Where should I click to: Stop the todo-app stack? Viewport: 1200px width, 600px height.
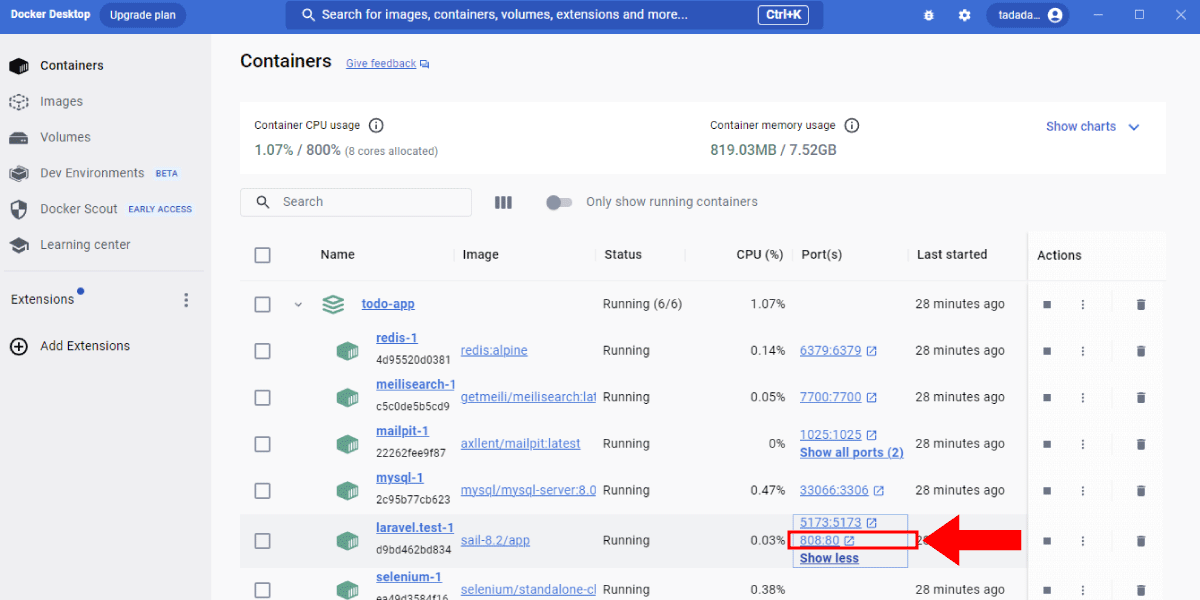point(1047,305)
